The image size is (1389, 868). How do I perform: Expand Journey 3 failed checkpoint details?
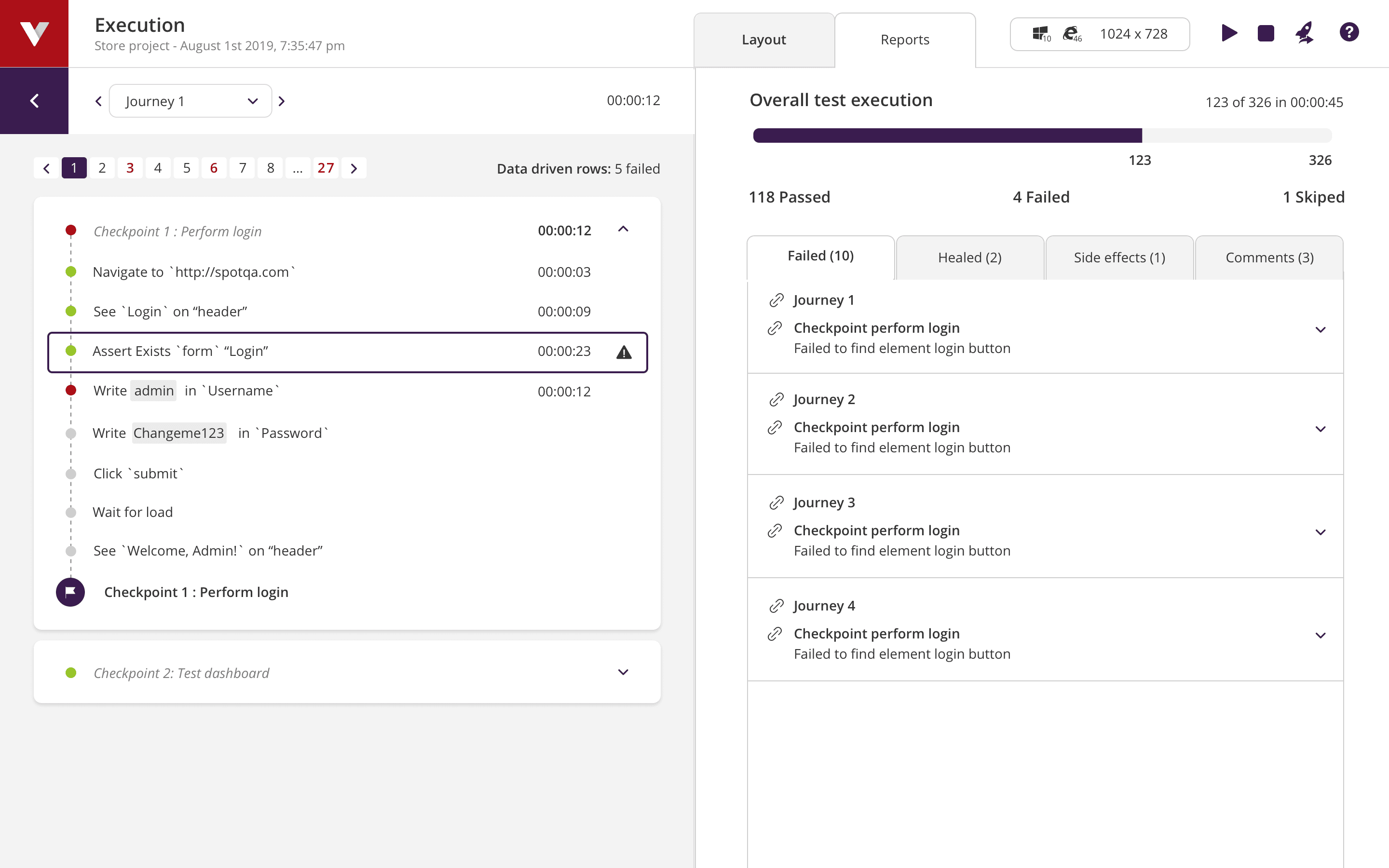(x=1321, y=532)
